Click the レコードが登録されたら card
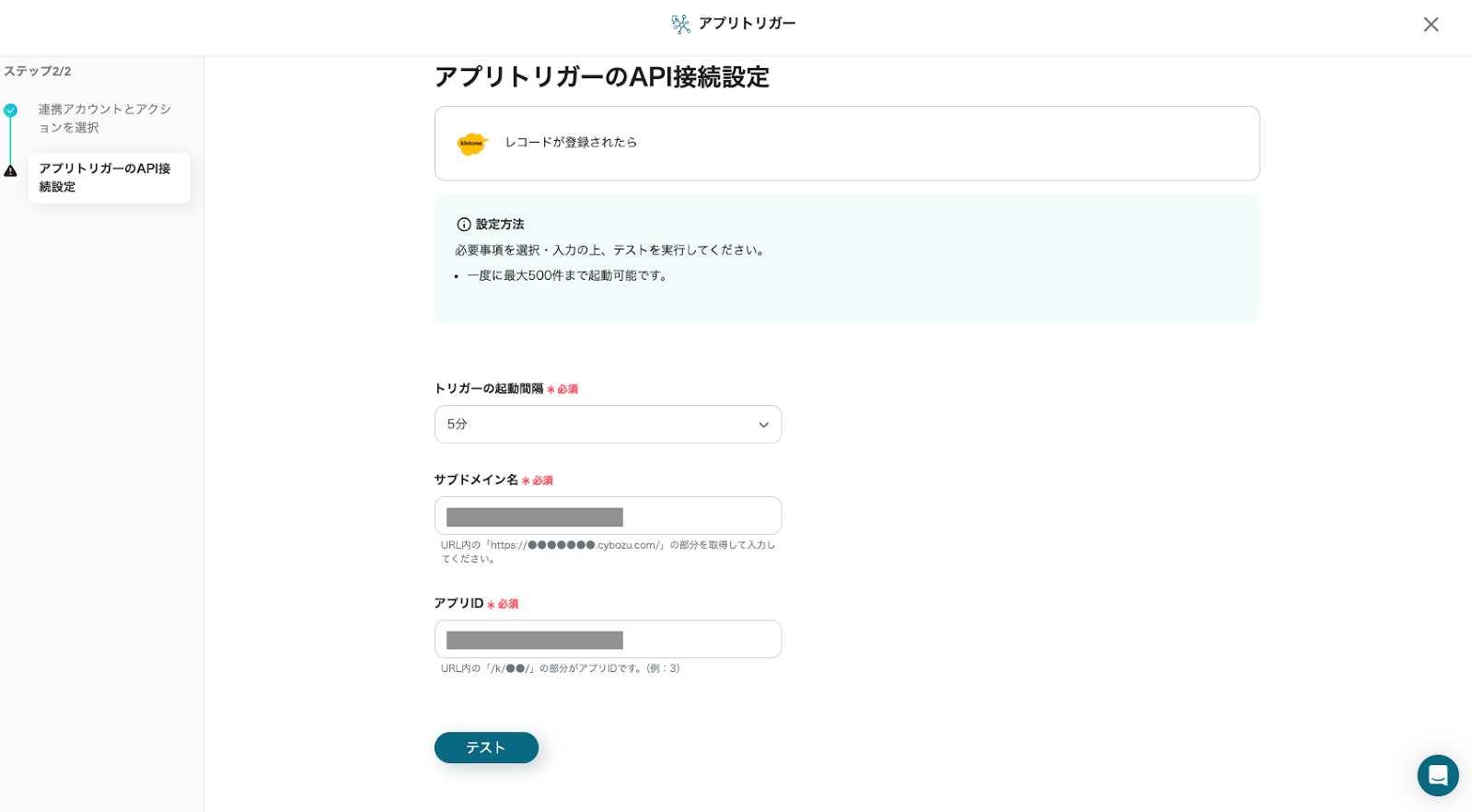This screenshot has width=1473, height=812. tap(846, 144)
